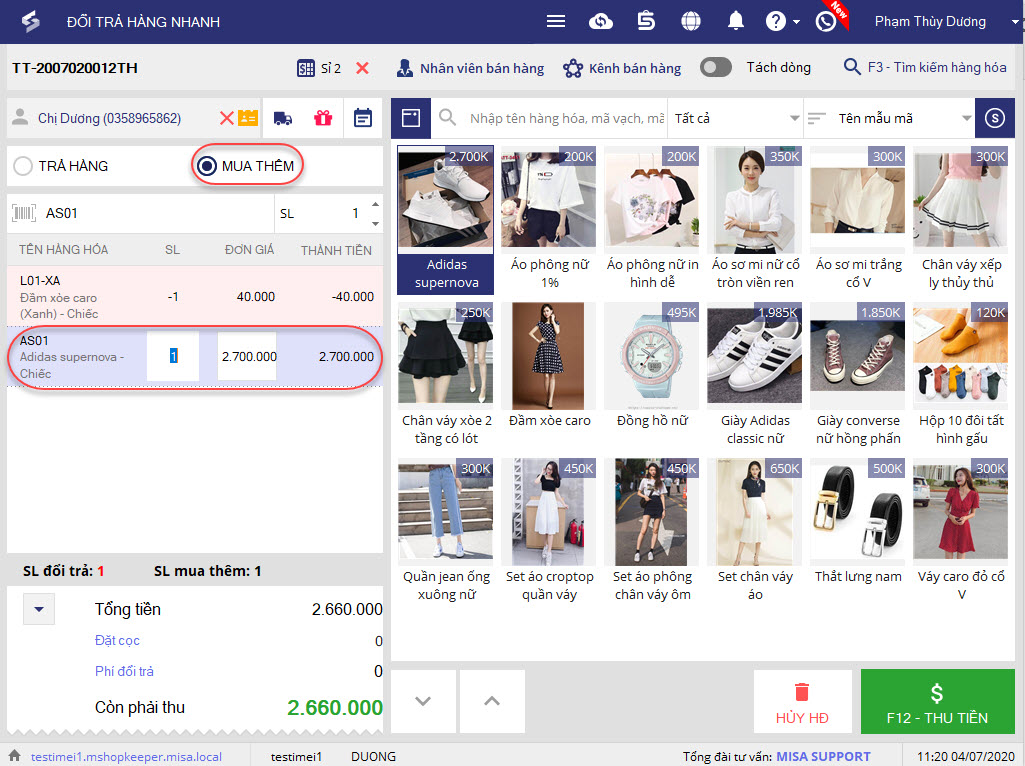Toggle product grid view icon
Screen dimensions: 1025x766
[x=411, y=118]
